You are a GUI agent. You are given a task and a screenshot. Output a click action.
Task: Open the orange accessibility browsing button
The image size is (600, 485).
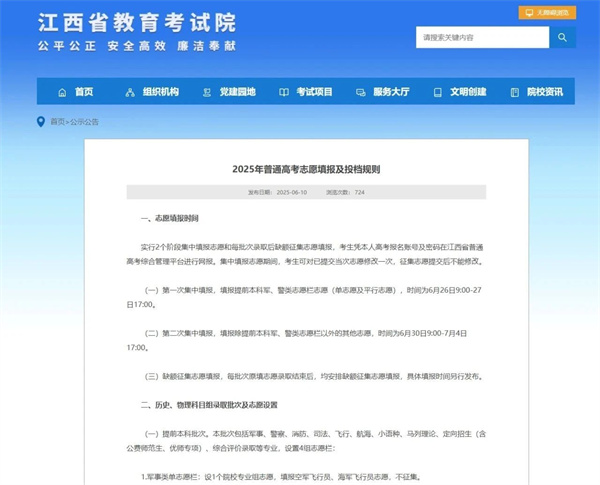[547, 13]
